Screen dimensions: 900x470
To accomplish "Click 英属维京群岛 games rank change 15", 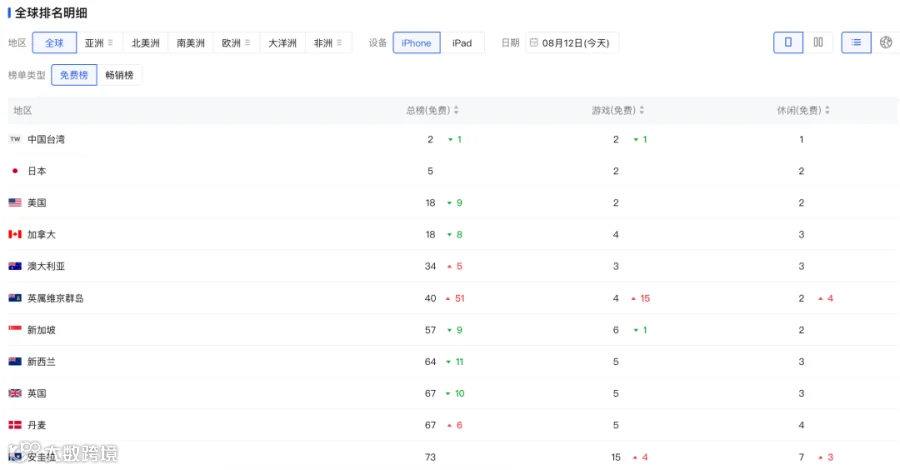I will point(641,298).
